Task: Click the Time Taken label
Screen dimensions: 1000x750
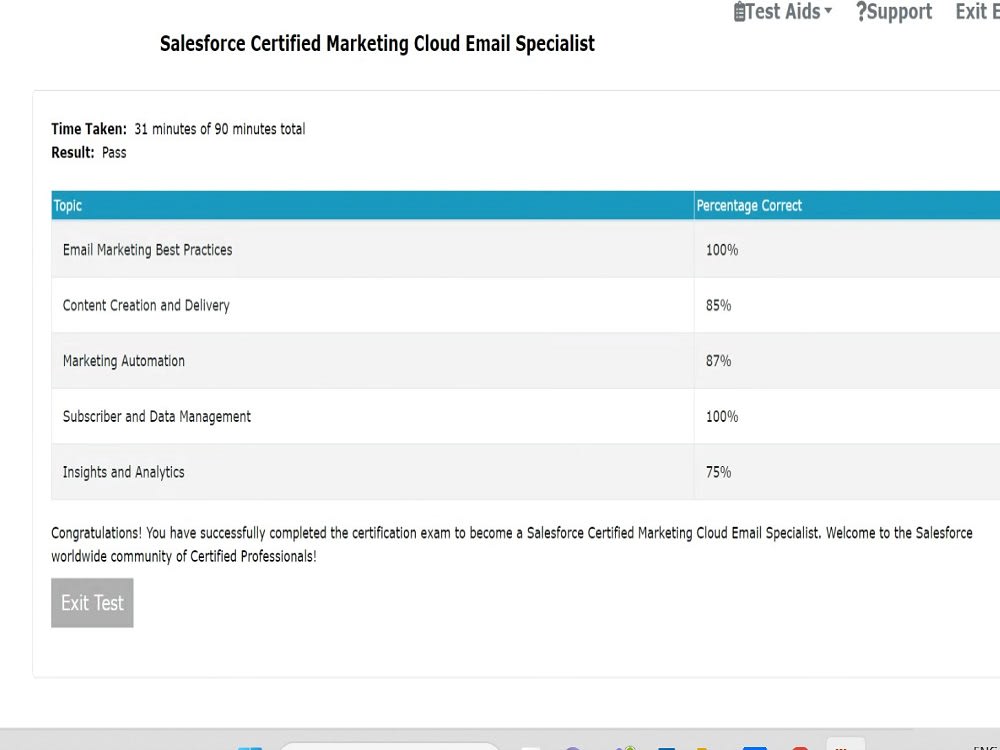Action: coord(89,129)
